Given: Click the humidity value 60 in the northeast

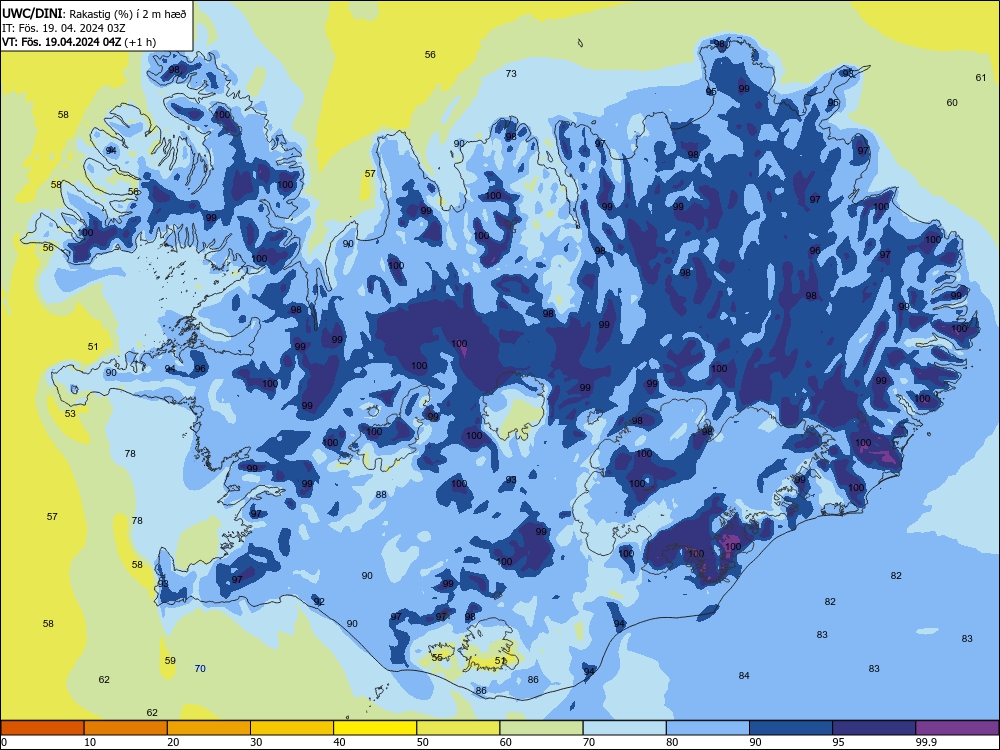Looking at the screenshot, I should click(952, 103).
